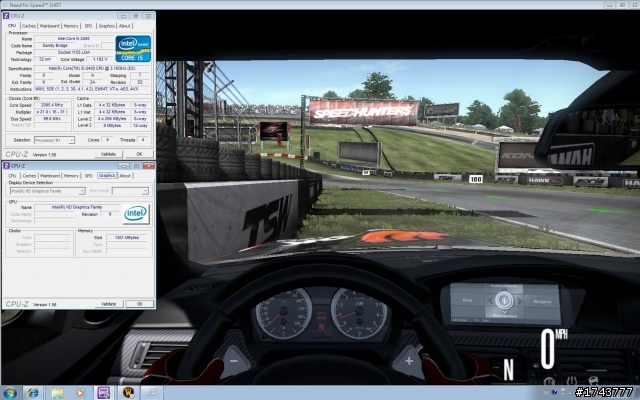This screenshot has width=640, height=400.
Task: Switch to Graphics tab in upper CPU-Z window
Action: click(x=107, y=26)
